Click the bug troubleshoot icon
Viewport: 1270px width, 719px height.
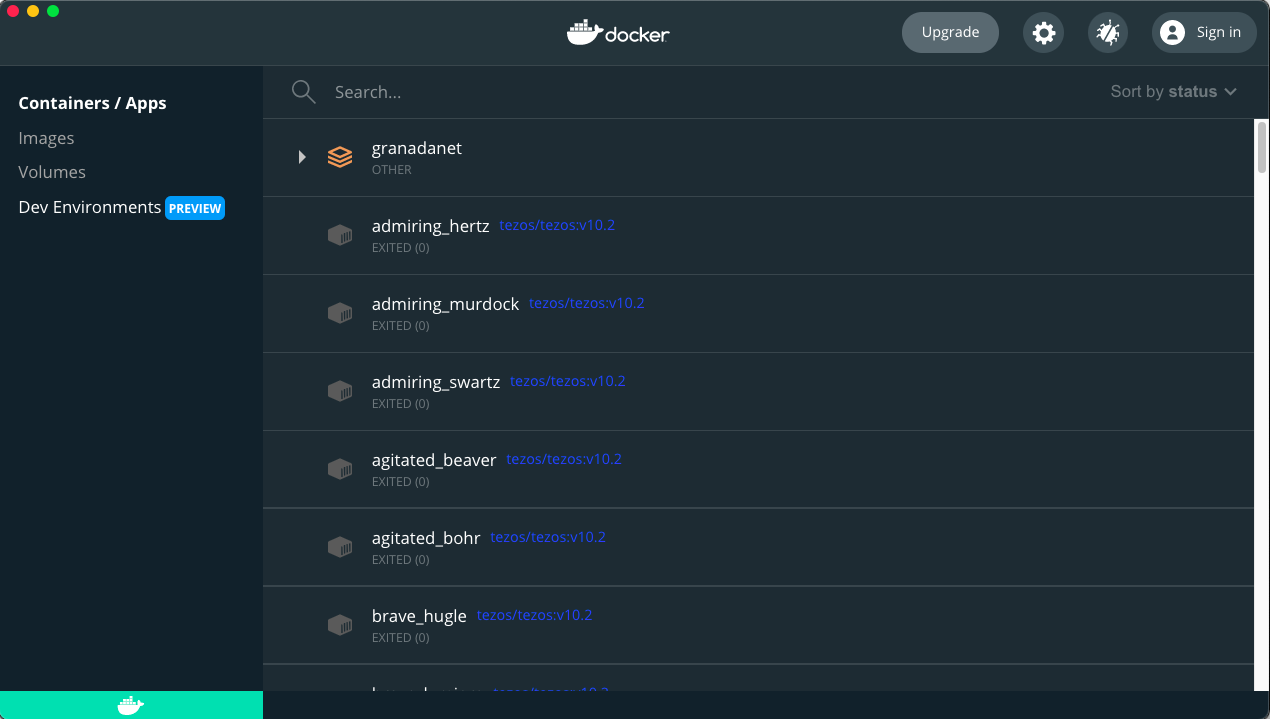1108,33
